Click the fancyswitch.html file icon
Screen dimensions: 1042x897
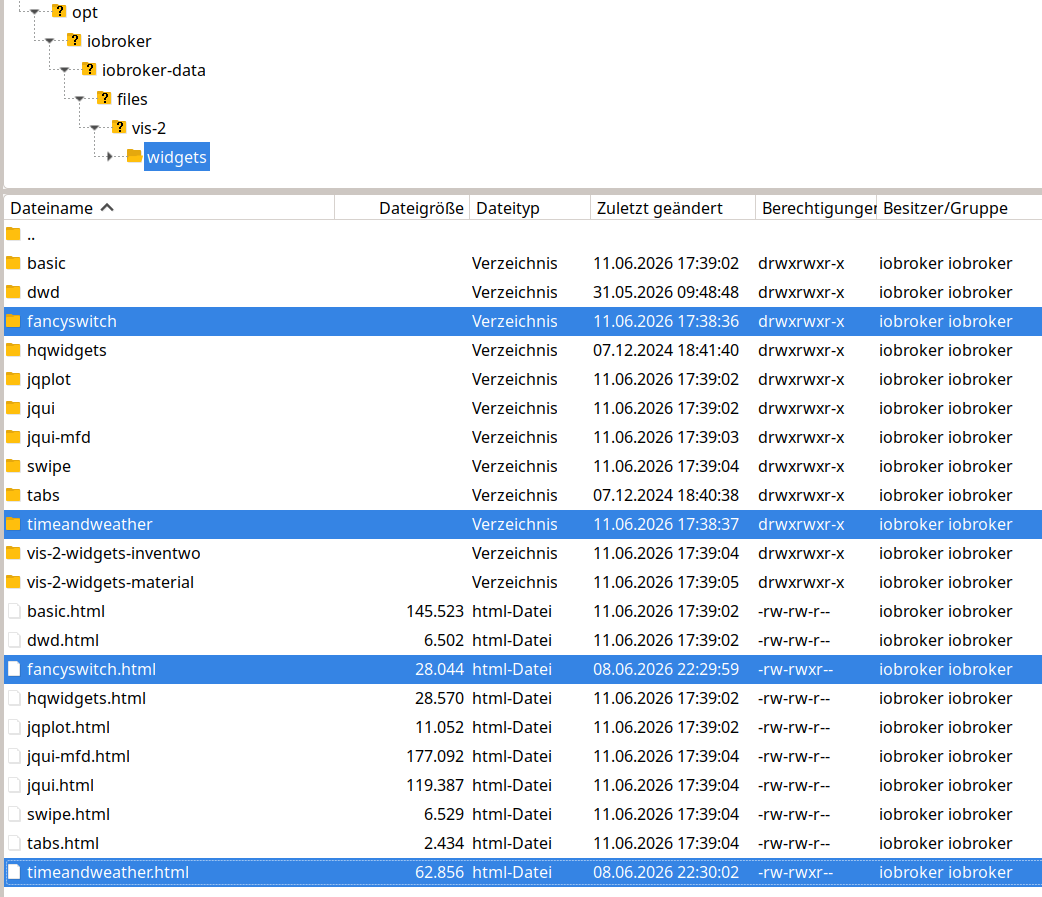pyautogui.click(x=14, y=669)
